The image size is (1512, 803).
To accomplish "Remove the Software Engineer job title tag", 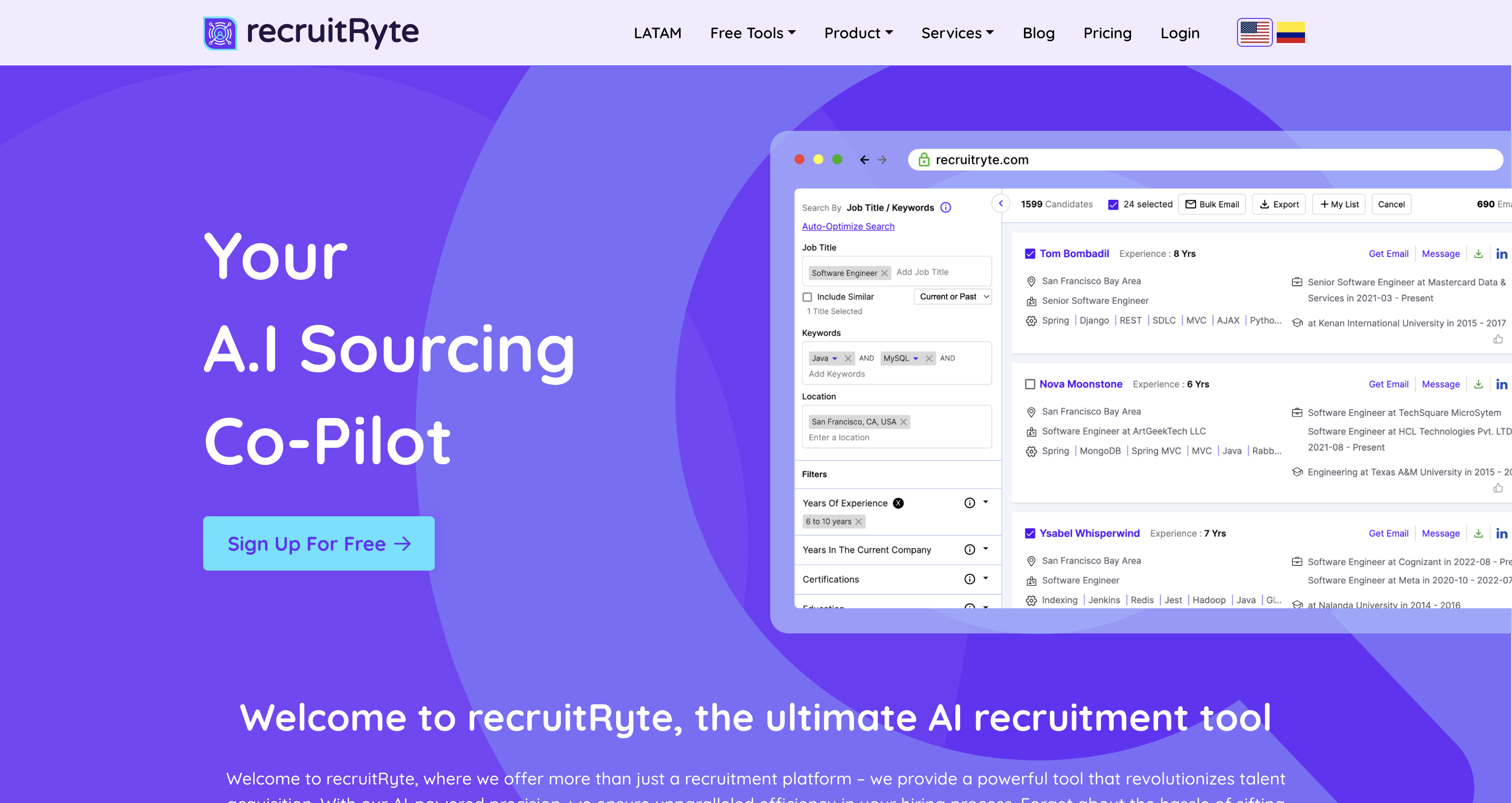I will point(885,273).
